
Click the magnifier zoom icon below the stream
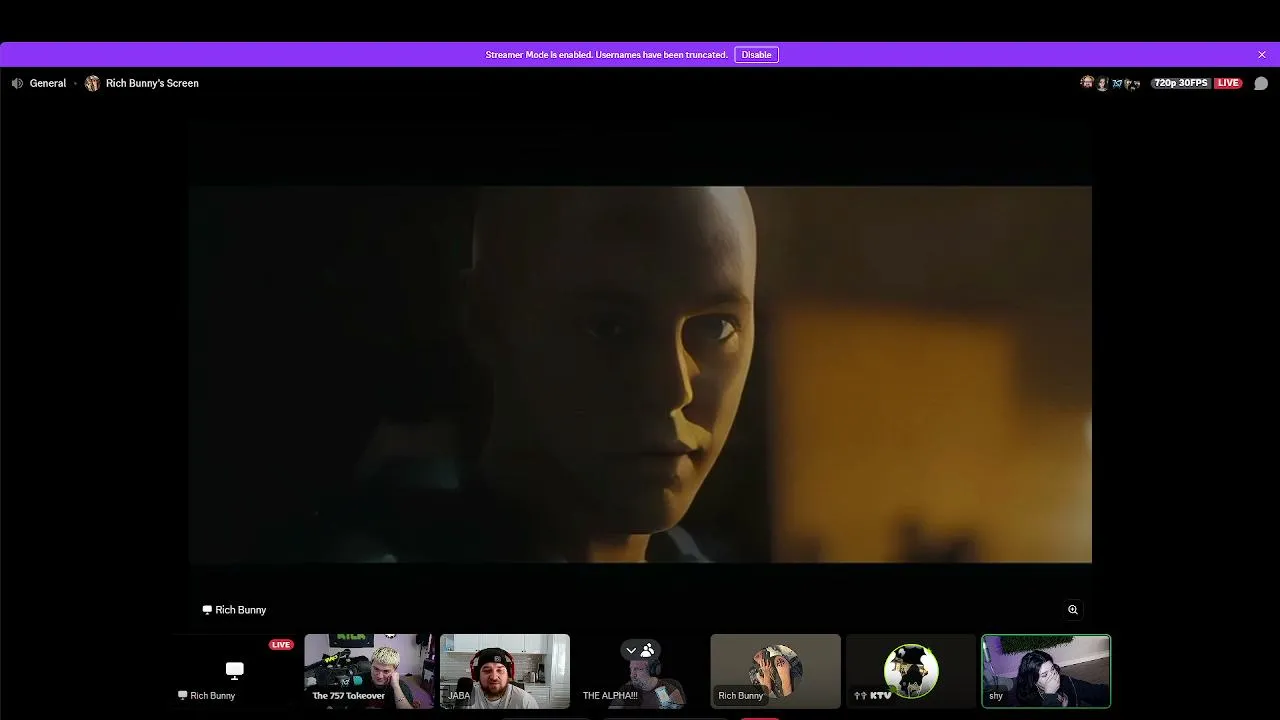point(1073,609)
